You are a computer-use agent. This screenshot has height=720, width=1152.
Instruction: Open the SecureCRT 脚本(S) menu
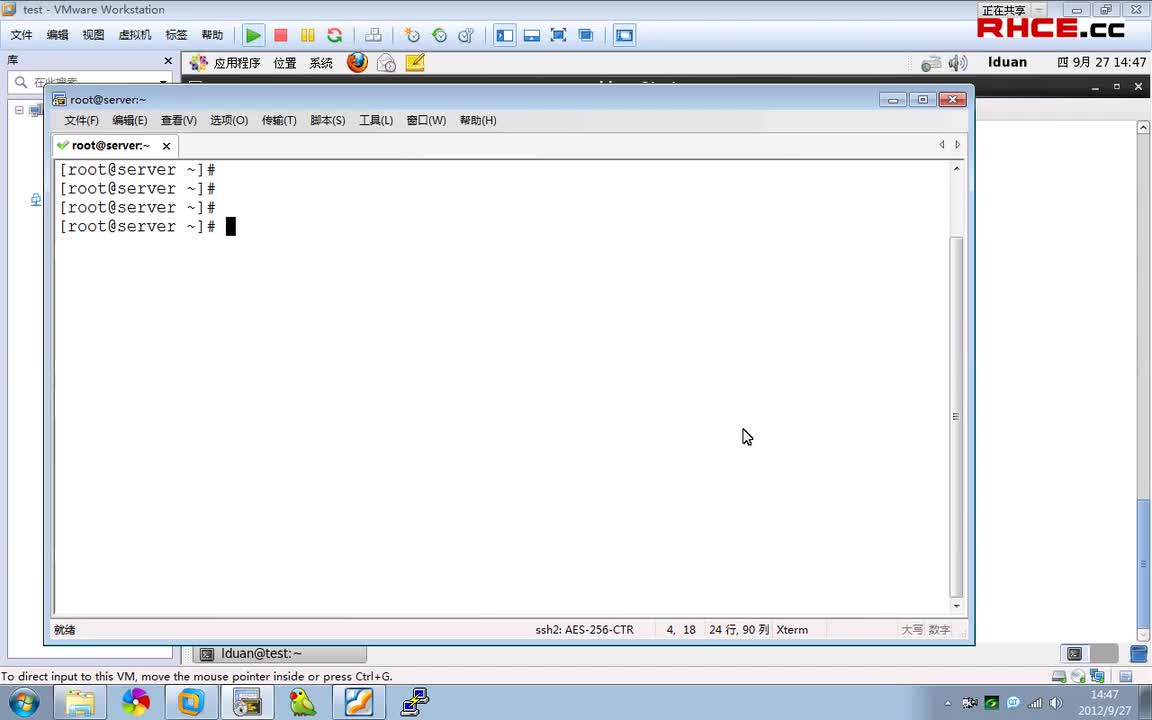tap(328, 120)
